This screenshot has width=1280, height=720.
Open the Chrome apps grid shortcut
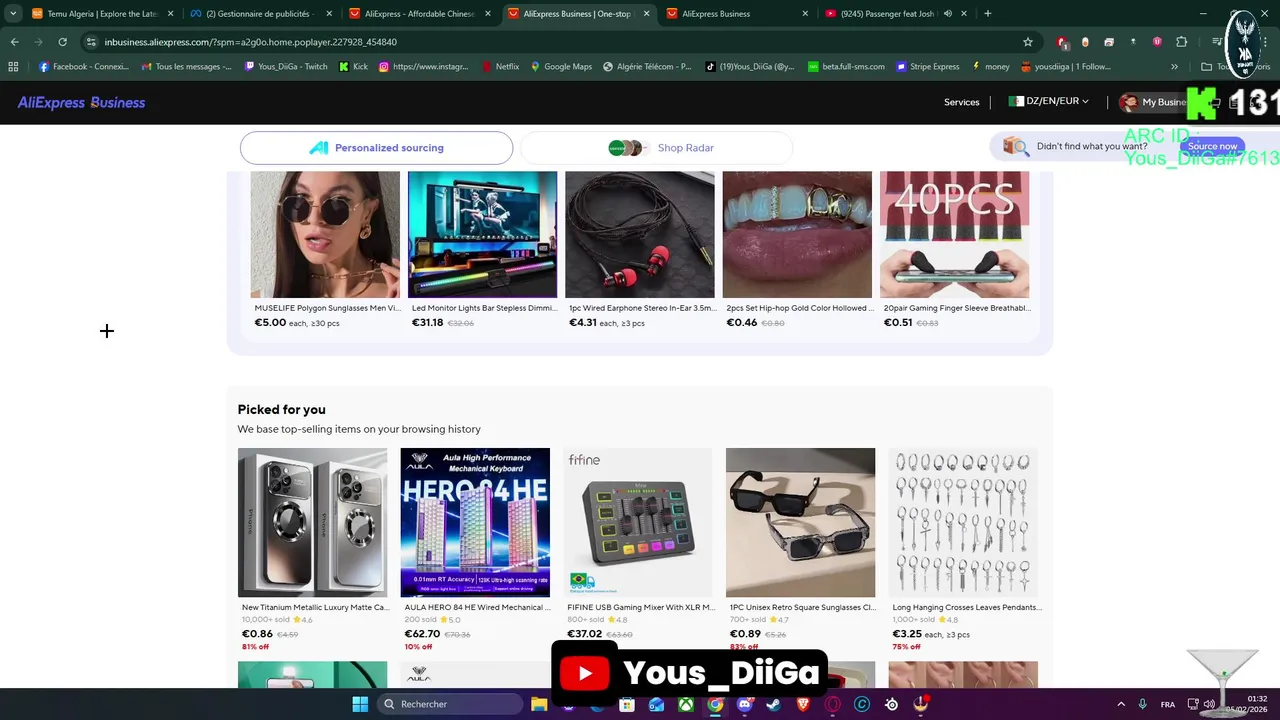[x=13, y=67]
